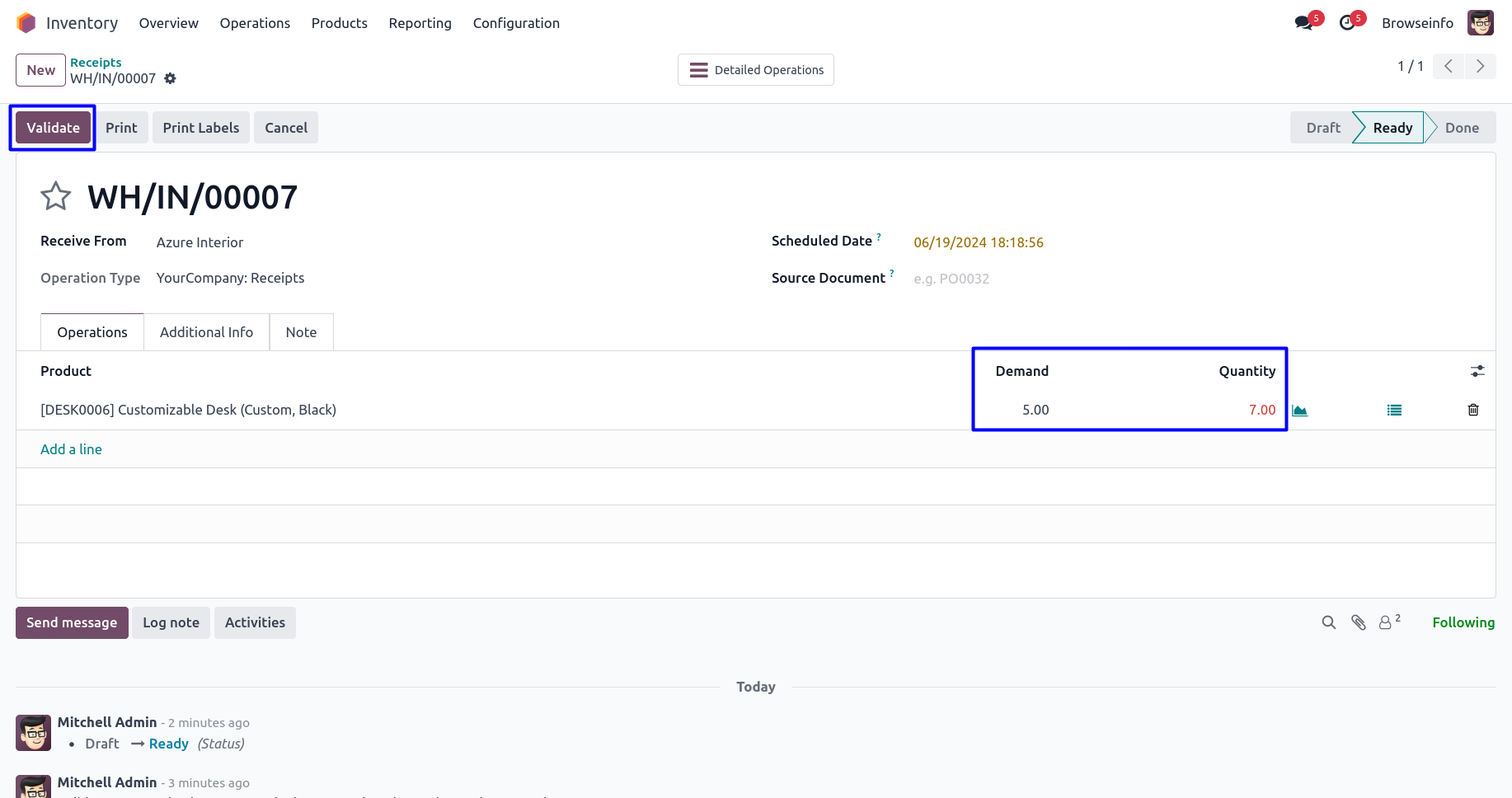Search messages using the magnifier icon
The width and height of the screenshot is (1512, 798).
(x=1329, y=623)
